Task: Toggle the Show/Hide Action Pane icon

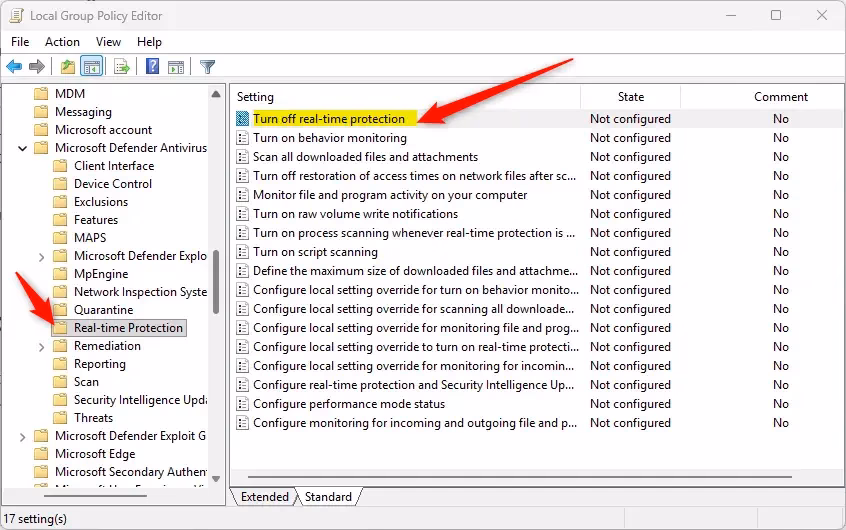Action: 176,67
